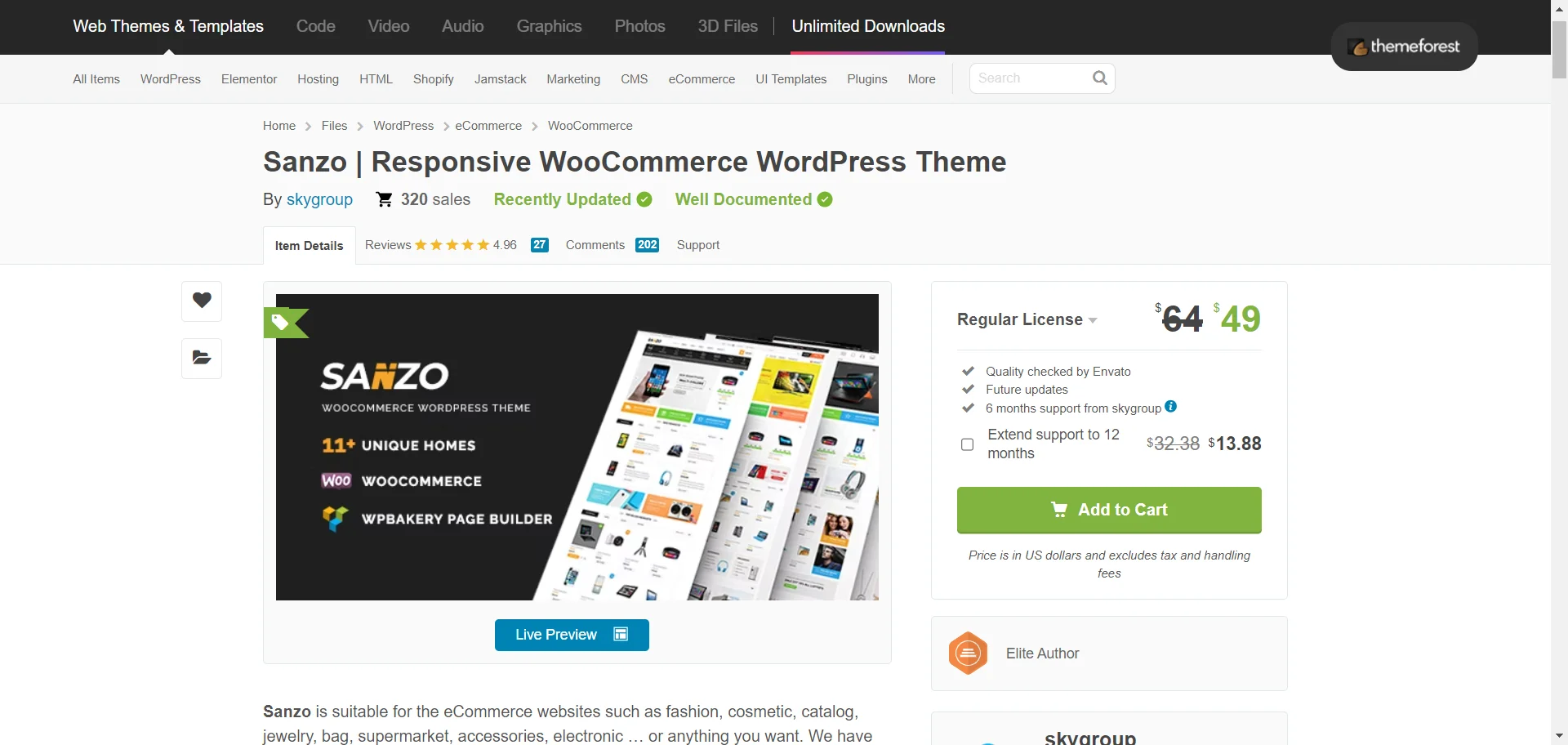Select Jamstack category
This screenshot has width=1568, height=745.
501,79
